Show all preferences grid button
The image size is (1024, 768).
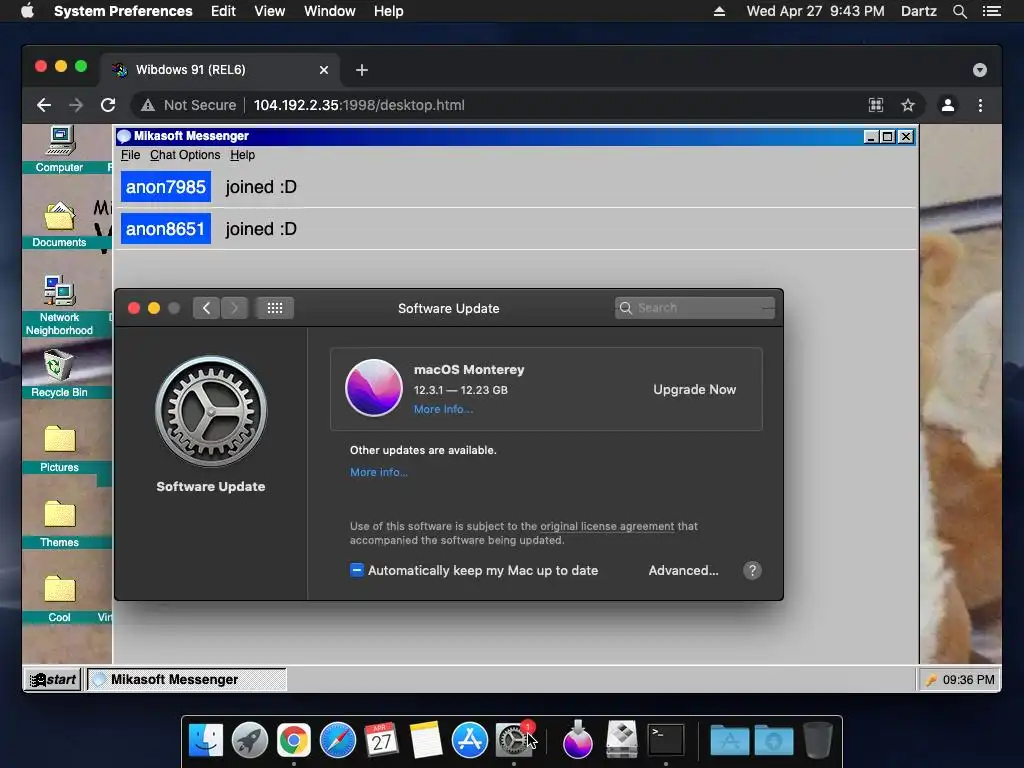[275, 308]
